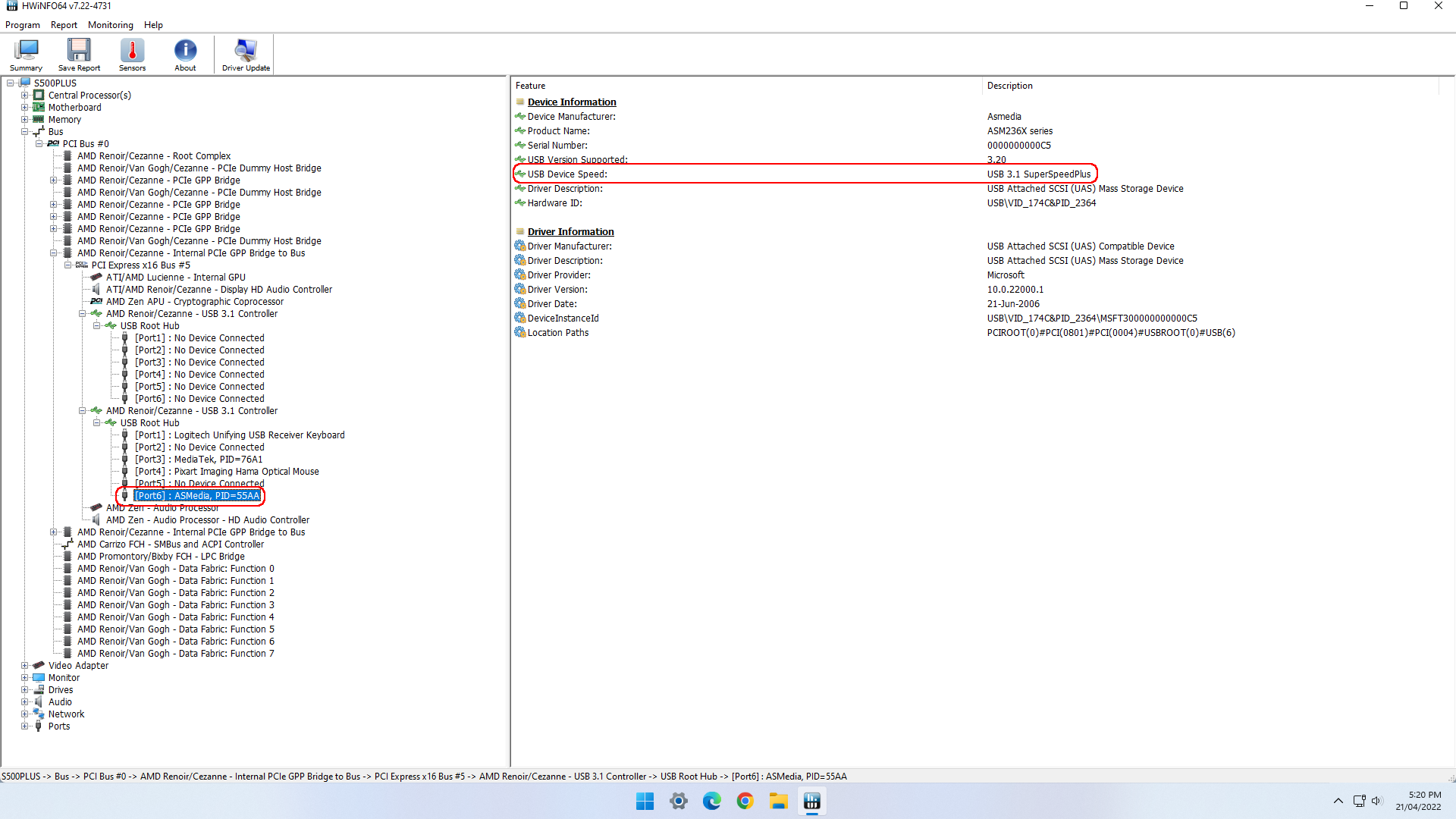
Task: Select ATI/AMD Lucienne - Internal GPU
Action: coord(176,278)
